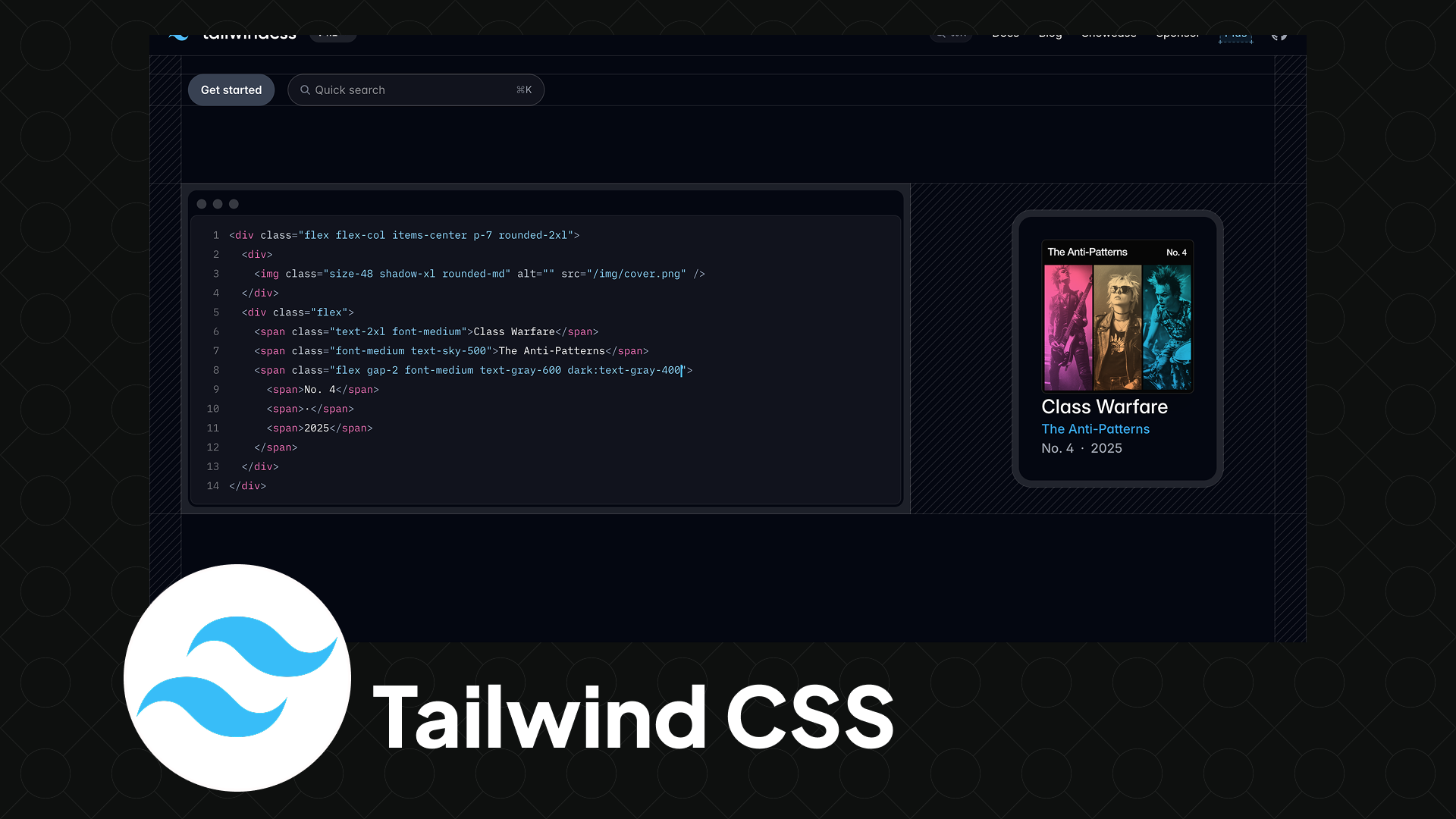Click the large round Tailwind logo

237,677
